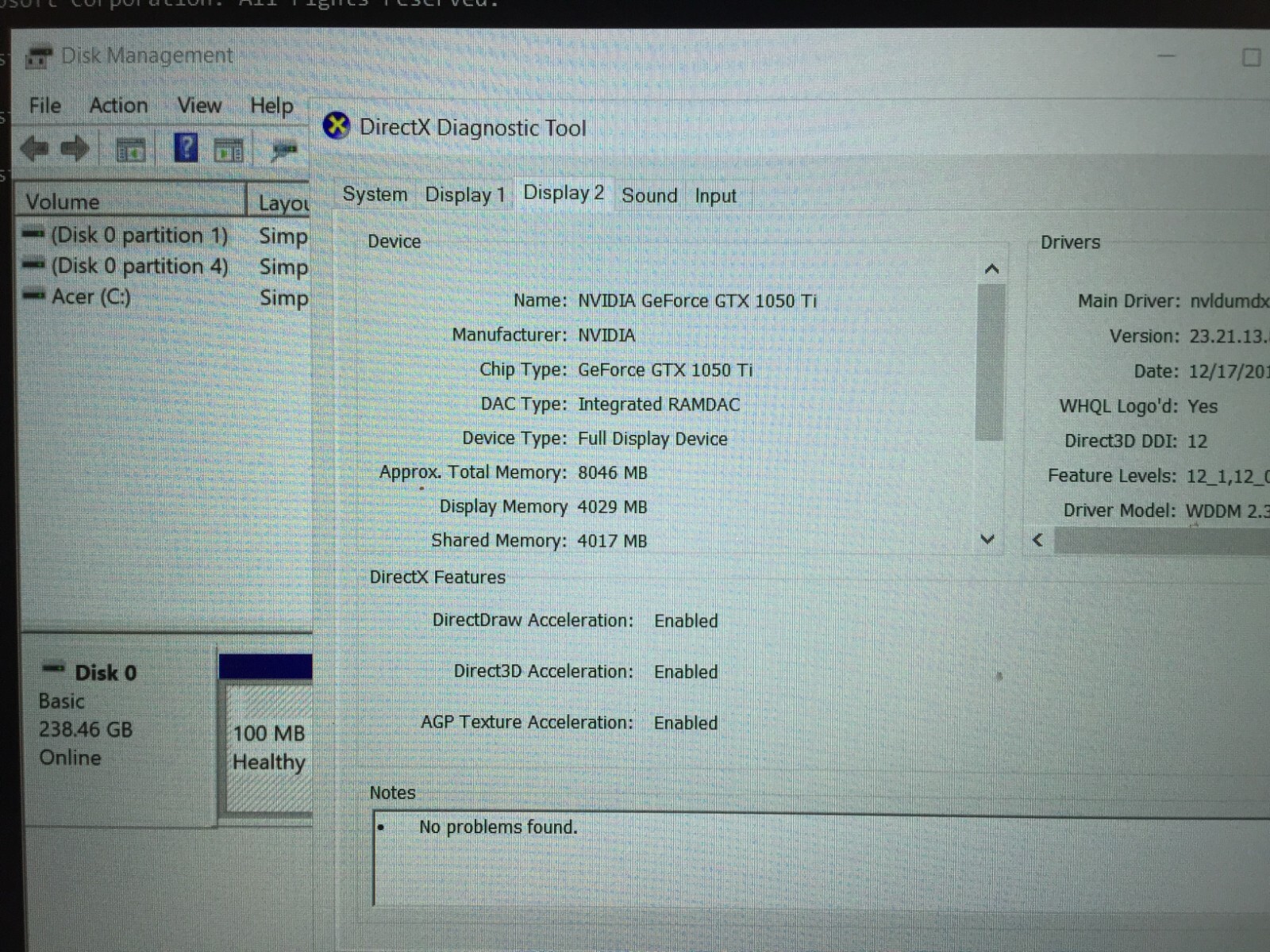
Task: Switch to the System tab
Action: pos(375,194)
